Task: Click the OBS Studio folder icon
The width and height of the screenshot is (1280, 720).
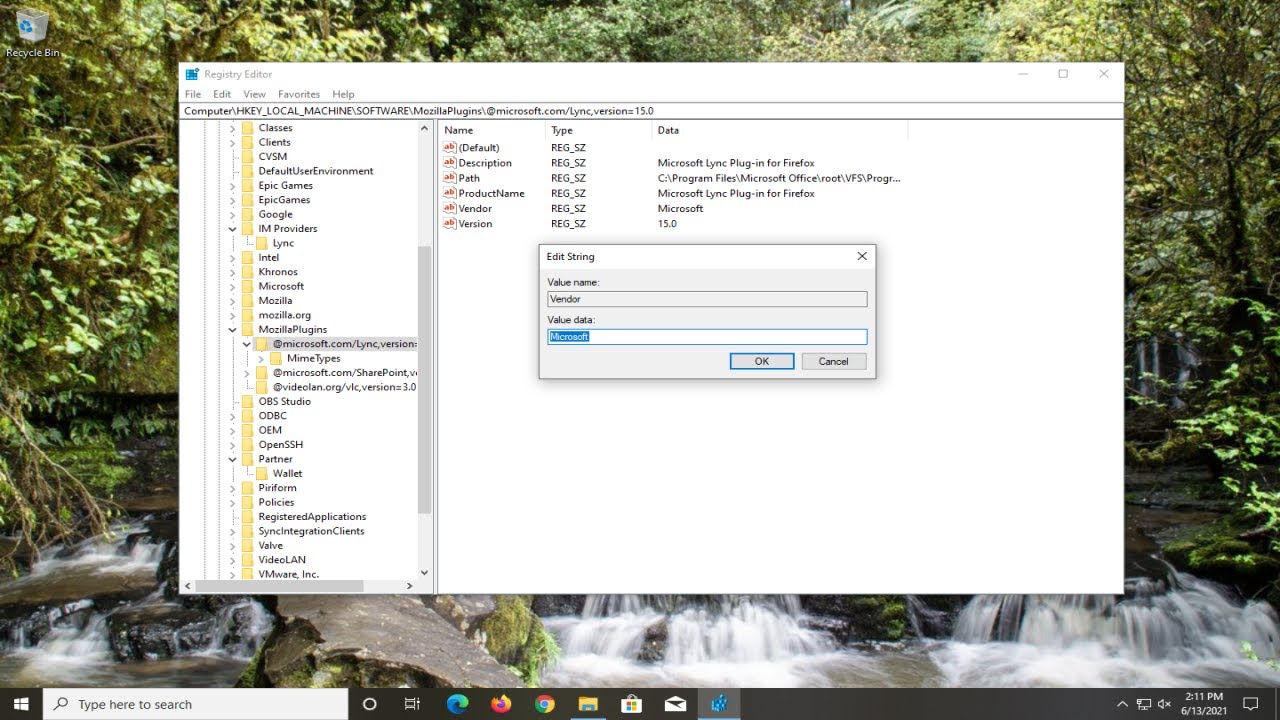Action: click(247, 401)
